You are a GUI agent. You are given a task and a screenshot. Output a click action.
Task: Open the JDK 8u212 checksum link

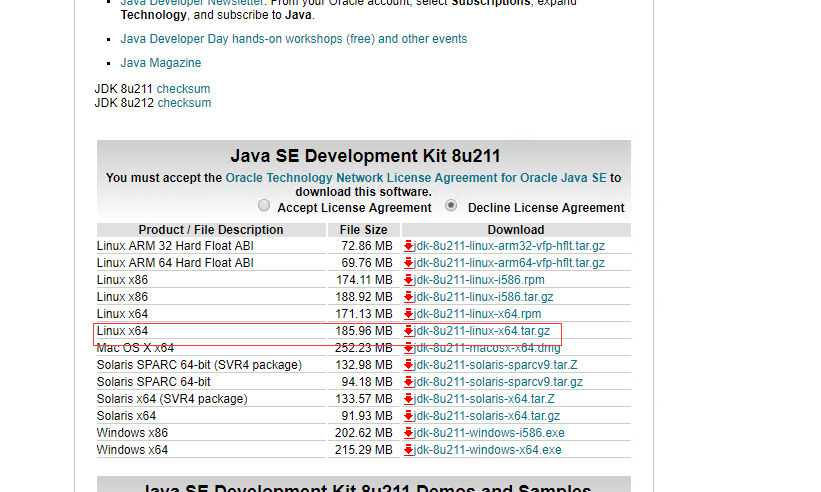(x=184, y=103)
